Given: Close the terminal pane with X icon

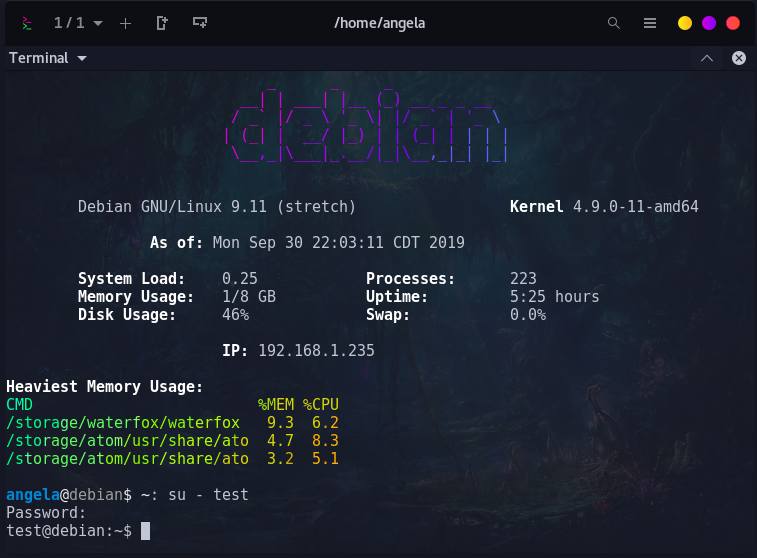Looking at the screenshot, I should tap(739, 58).
